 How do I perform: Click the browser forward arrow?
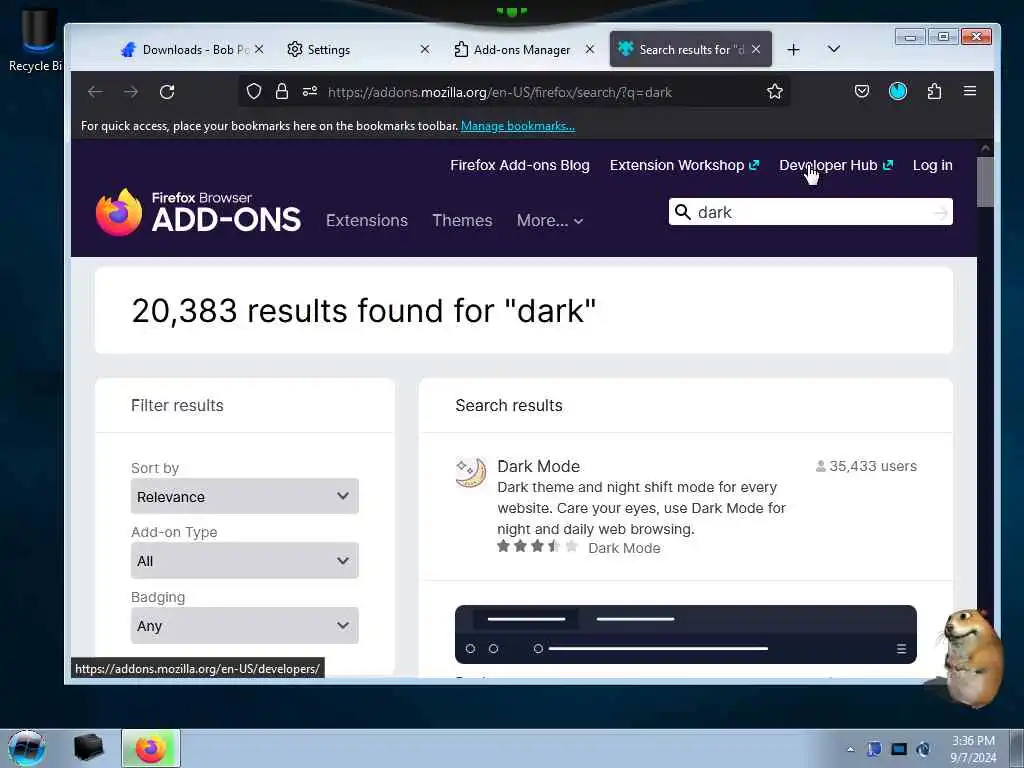click(131, 92)
